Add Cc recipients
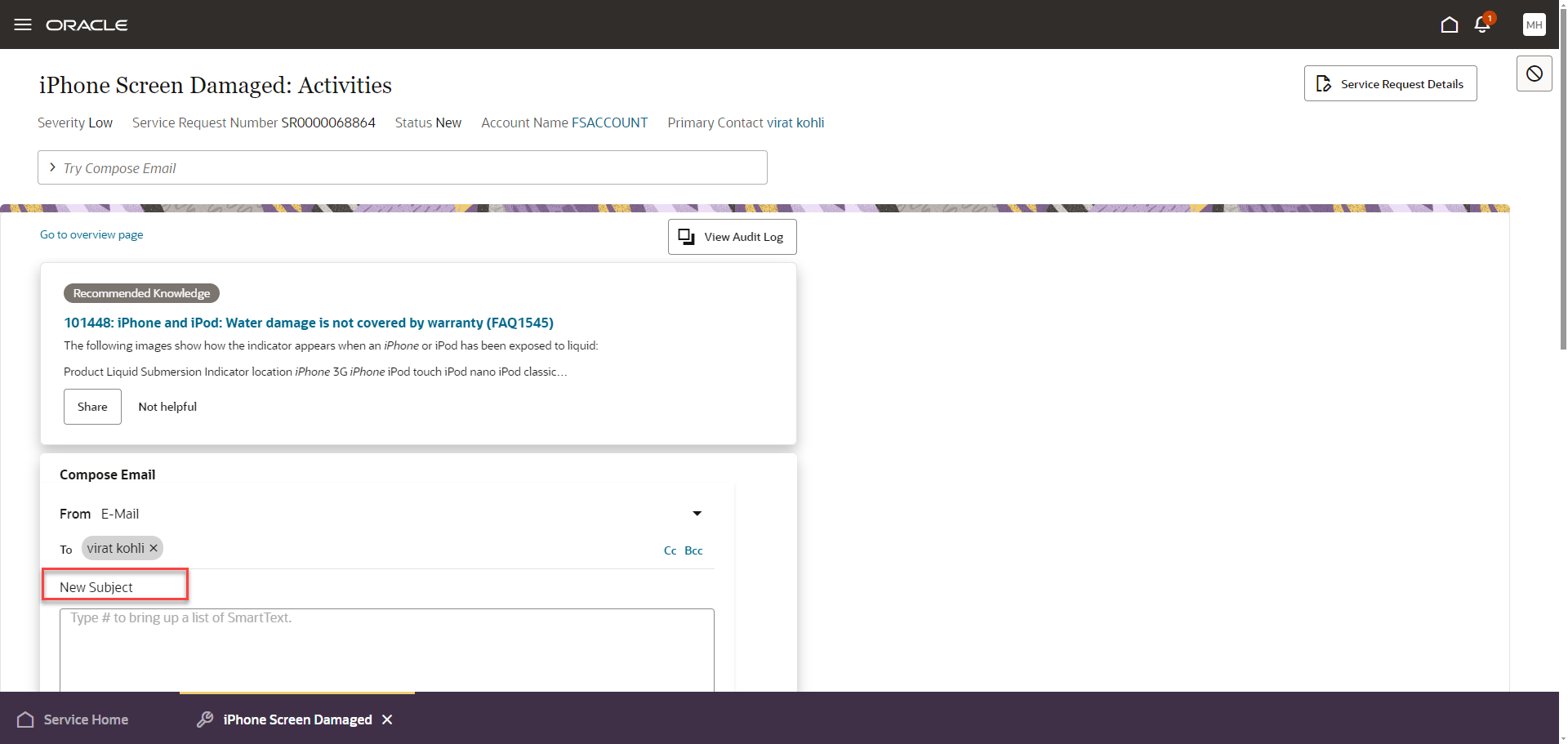Screen dimensions: 1568x744 (670, 550)
